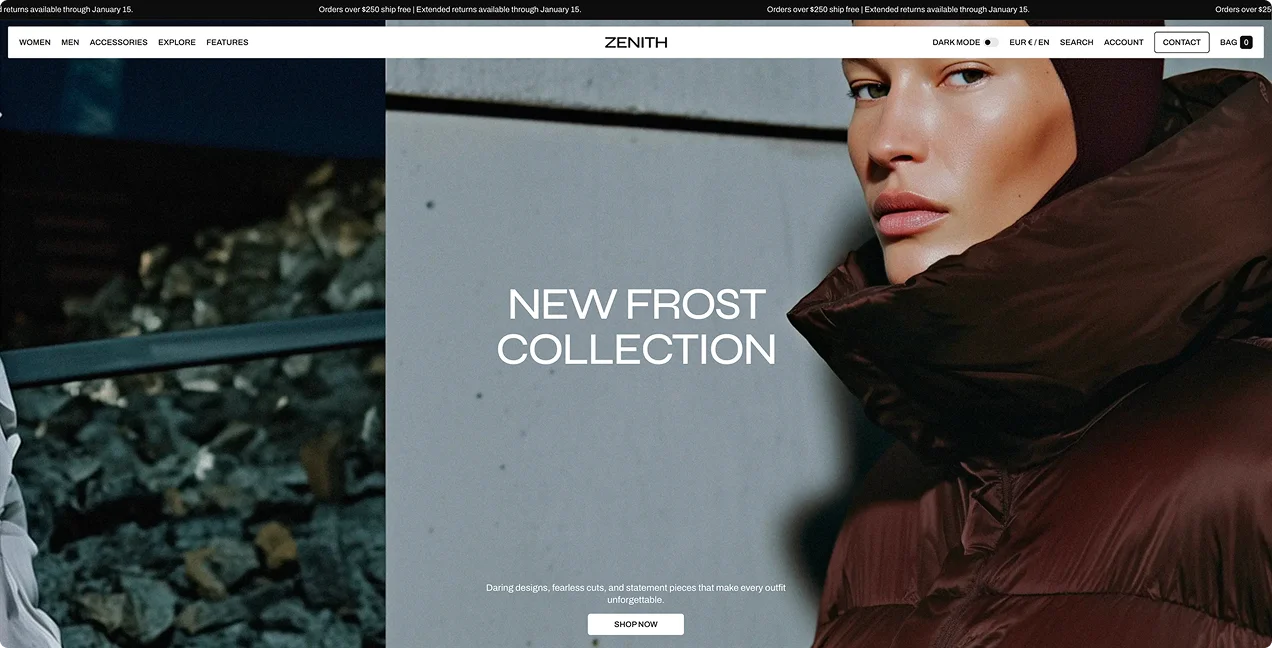
Task: Open SEARCH from the header
Action: pyautogui.click(x=1077, y=42)
